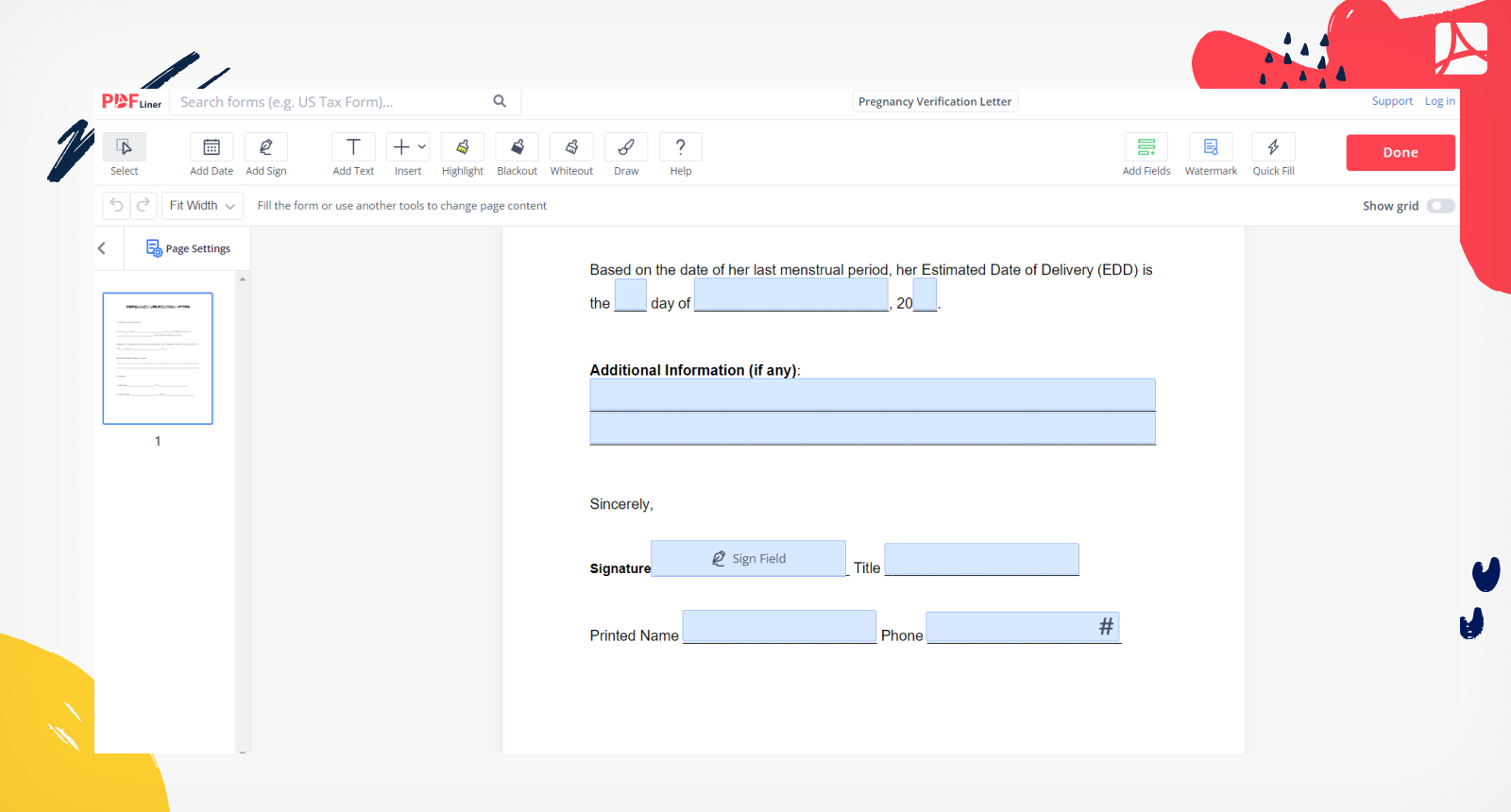Choose the Add Date tool

click(212, 155)
